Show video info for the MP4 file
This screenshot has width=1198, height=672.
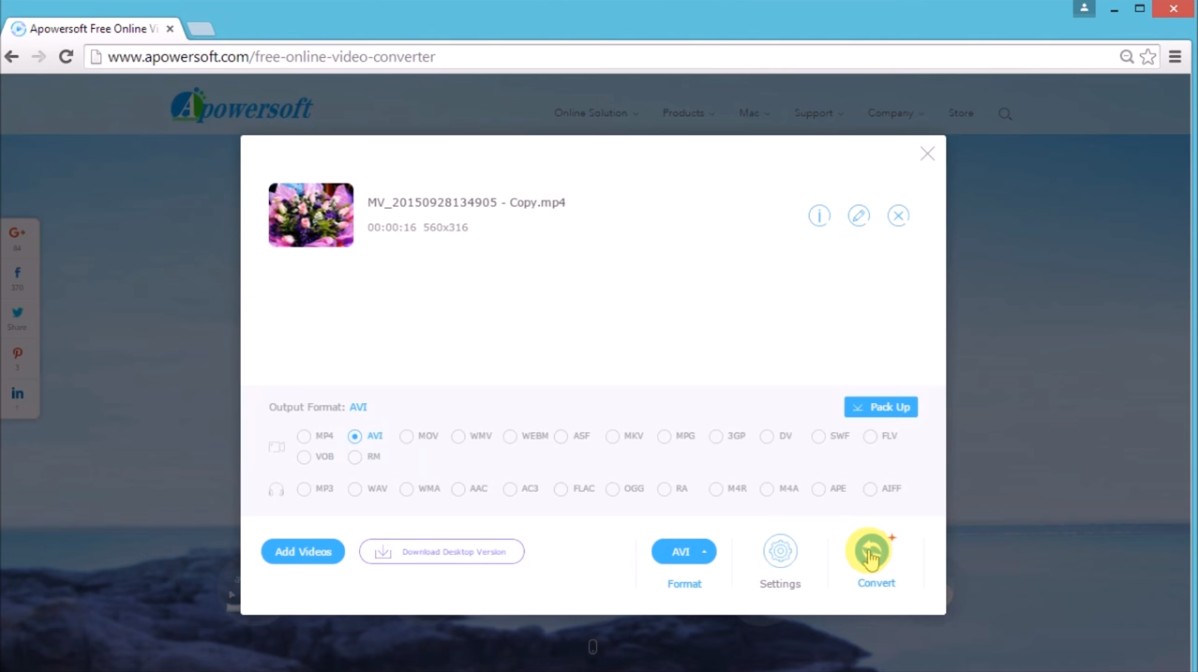click(819, 215)
